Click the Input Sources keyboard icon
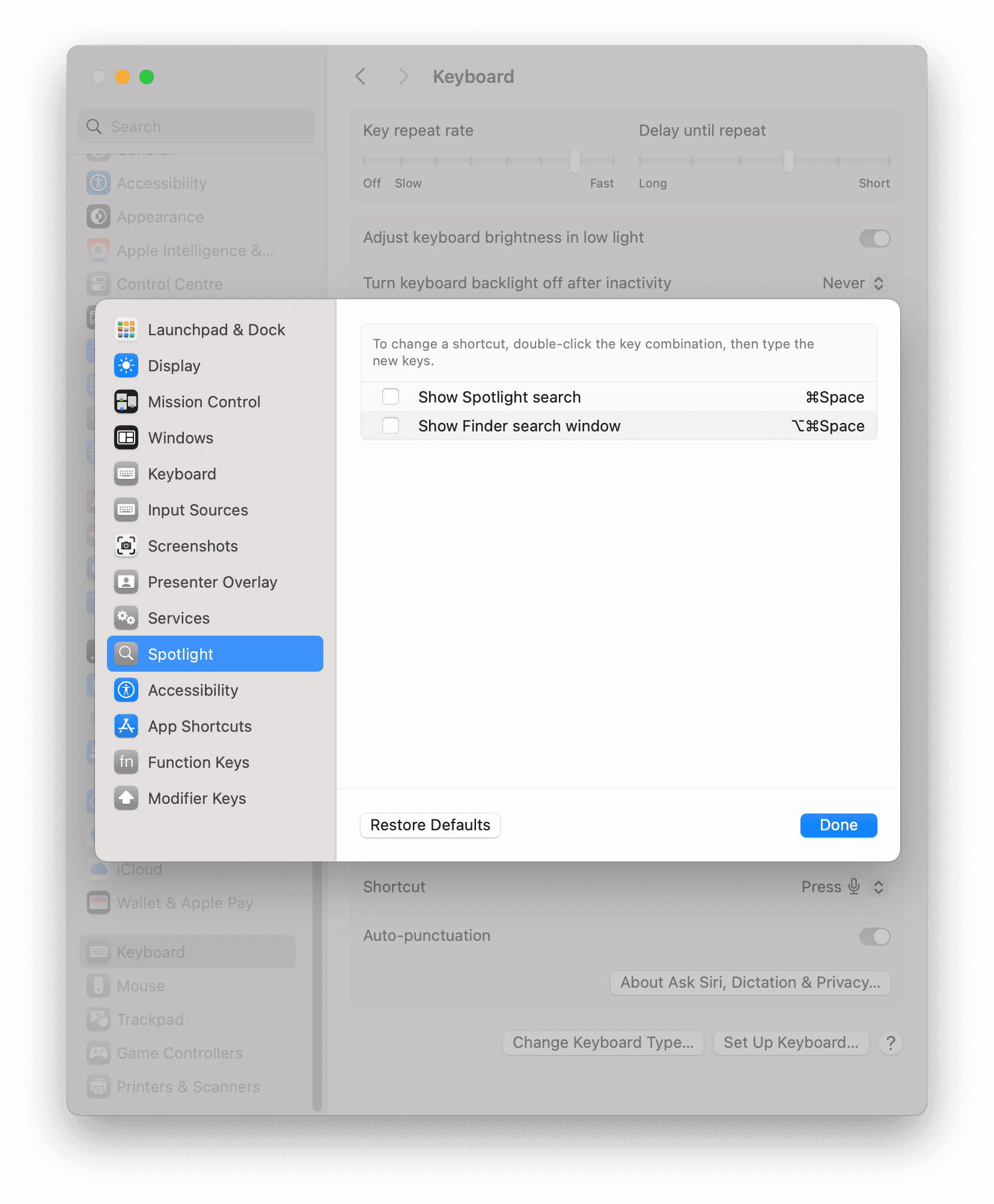The width and height of the screenshot is (994, 1204). click(x=126, y=509)
